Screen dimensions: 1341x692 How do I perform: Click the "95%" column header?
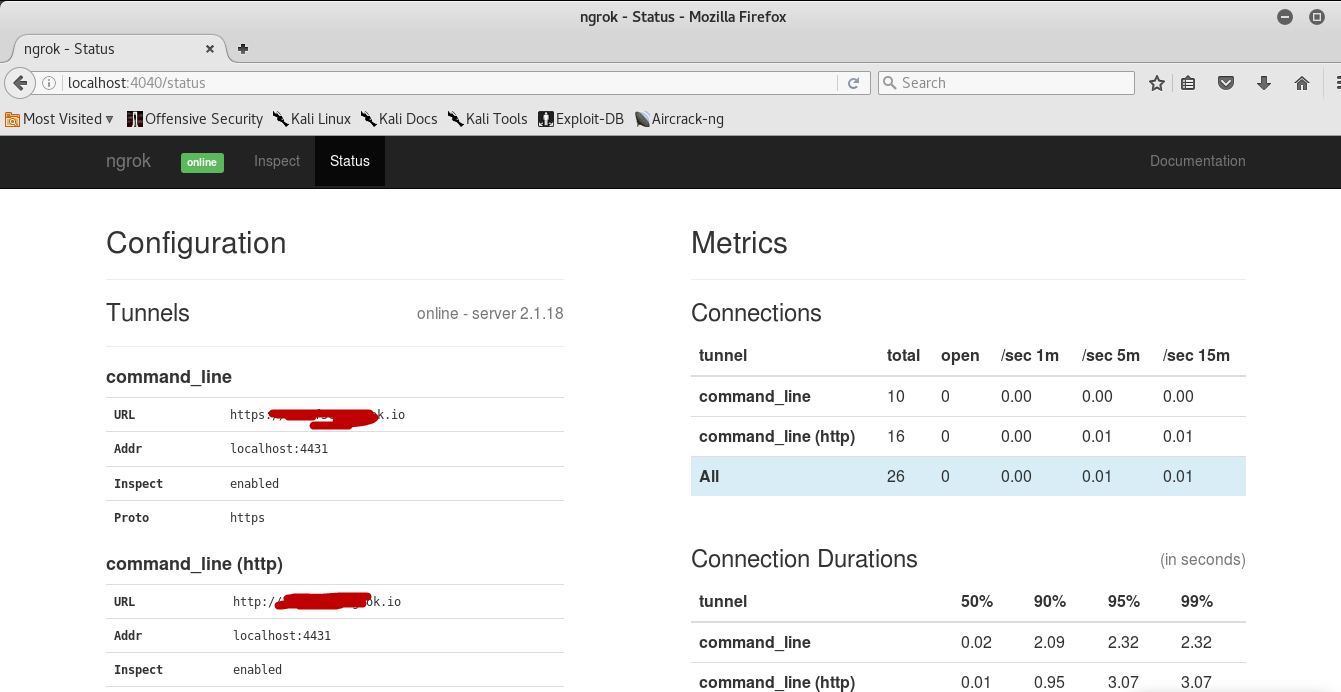1124,602
